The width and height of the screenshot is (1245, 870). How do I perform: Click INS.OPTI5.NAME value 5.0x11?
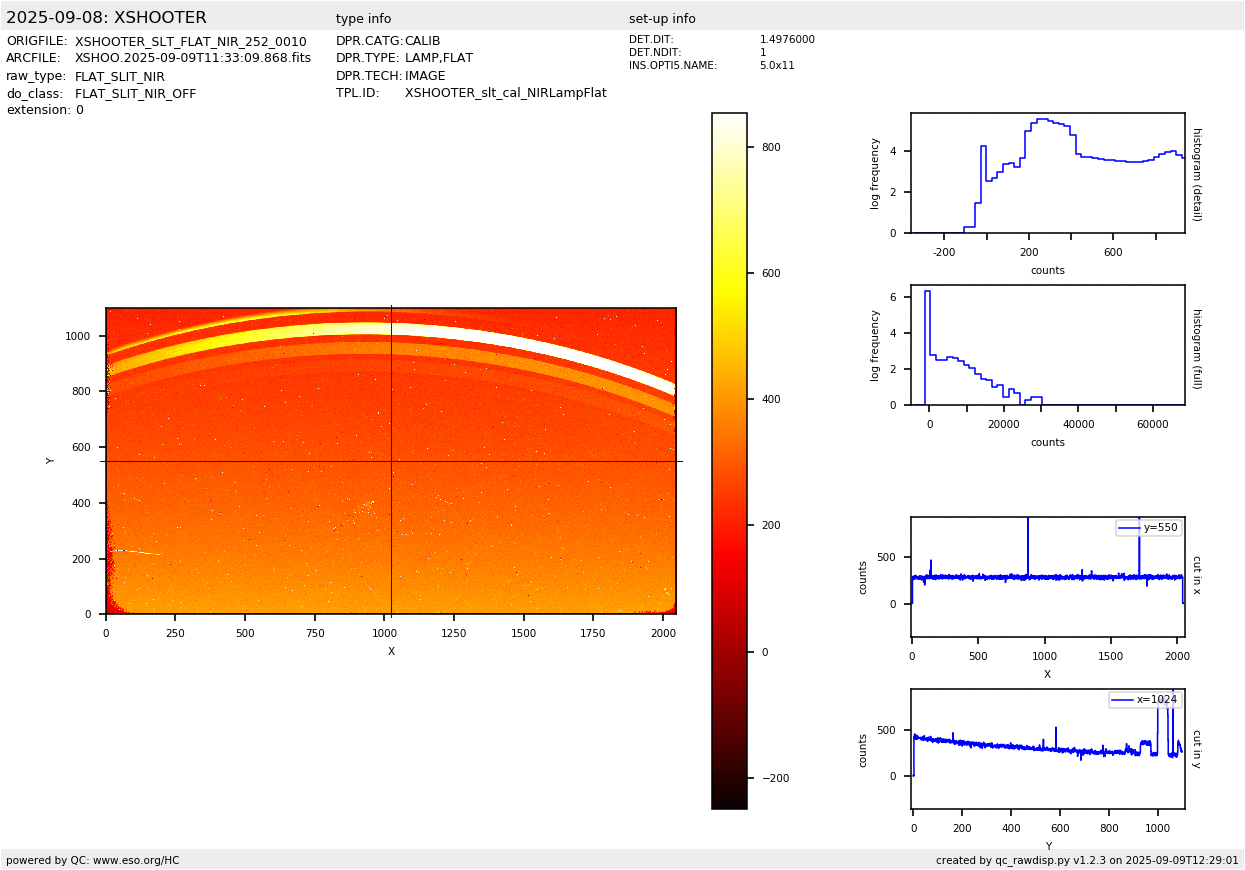[x=777, y=66]
